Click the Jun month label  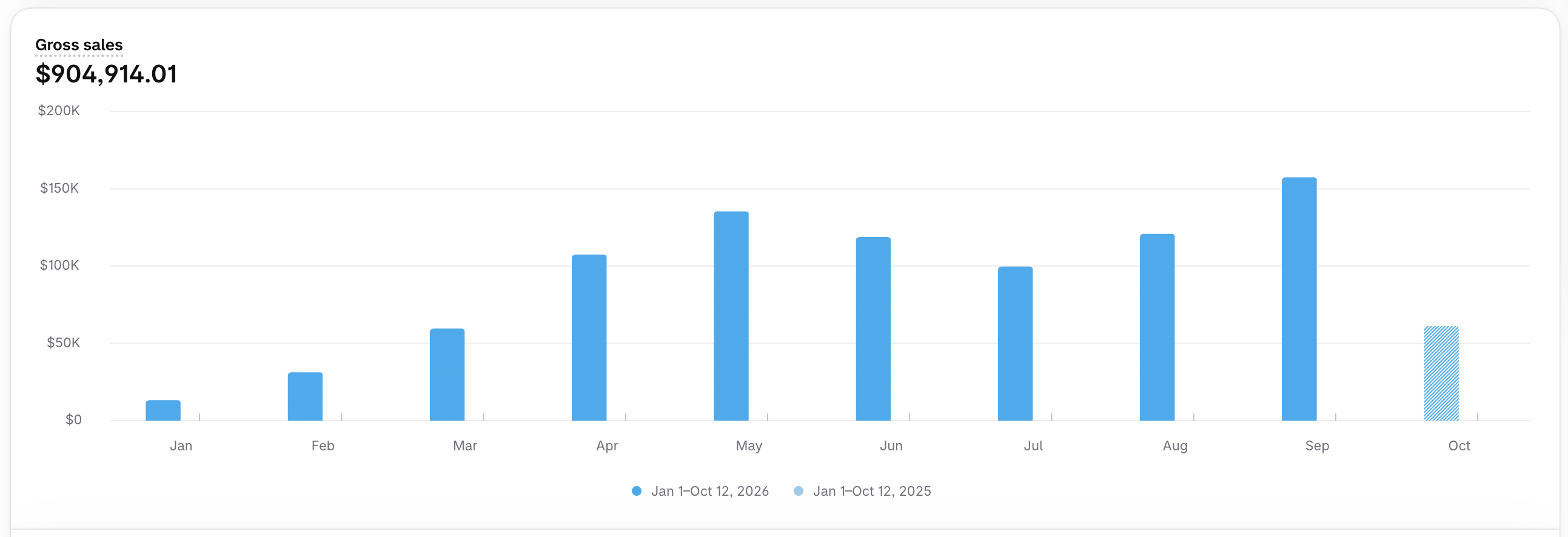pyautogui.click(x=891, y=445)
